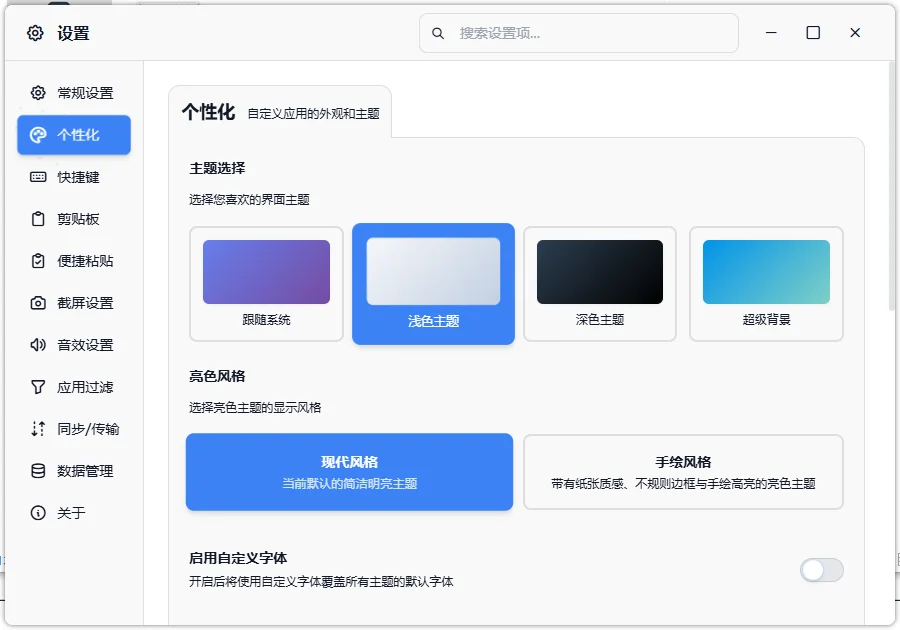Click the purple gradient preview of 跟随系统
Viewport: 900px width, 630px height.
[x=266, y=272]
